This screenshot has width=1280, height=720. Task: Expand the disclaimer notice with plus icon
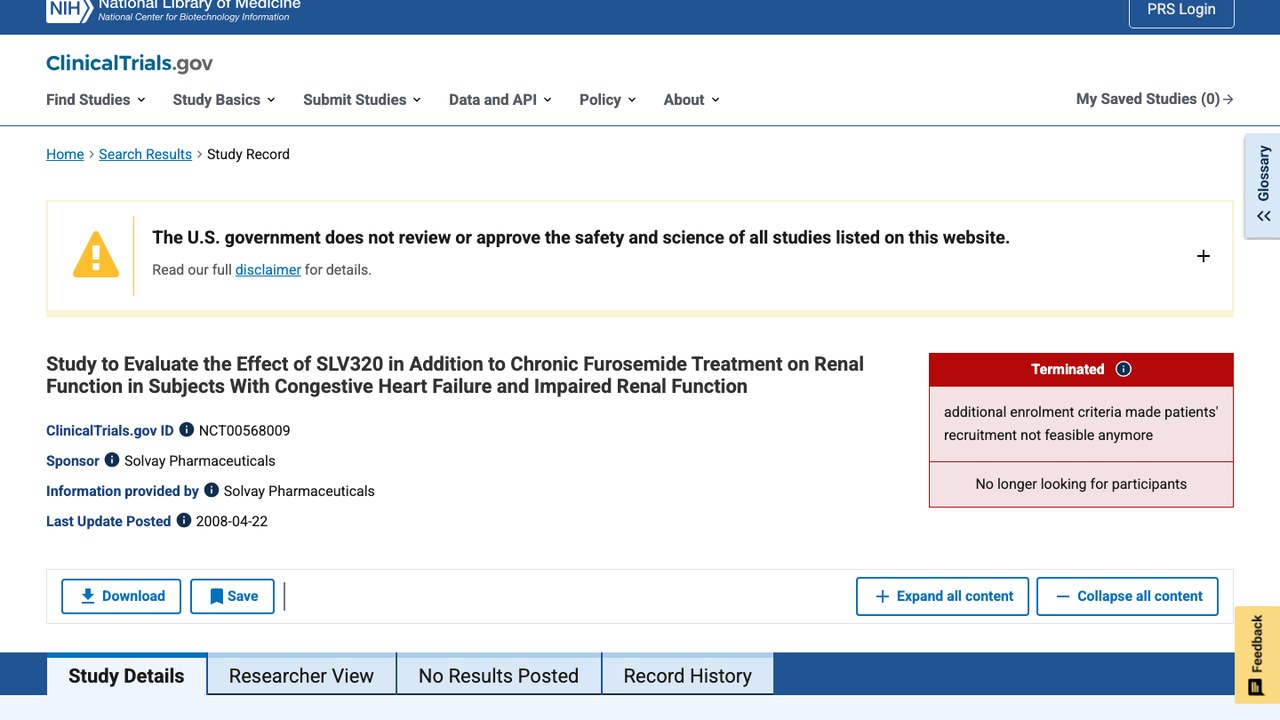1203,256
